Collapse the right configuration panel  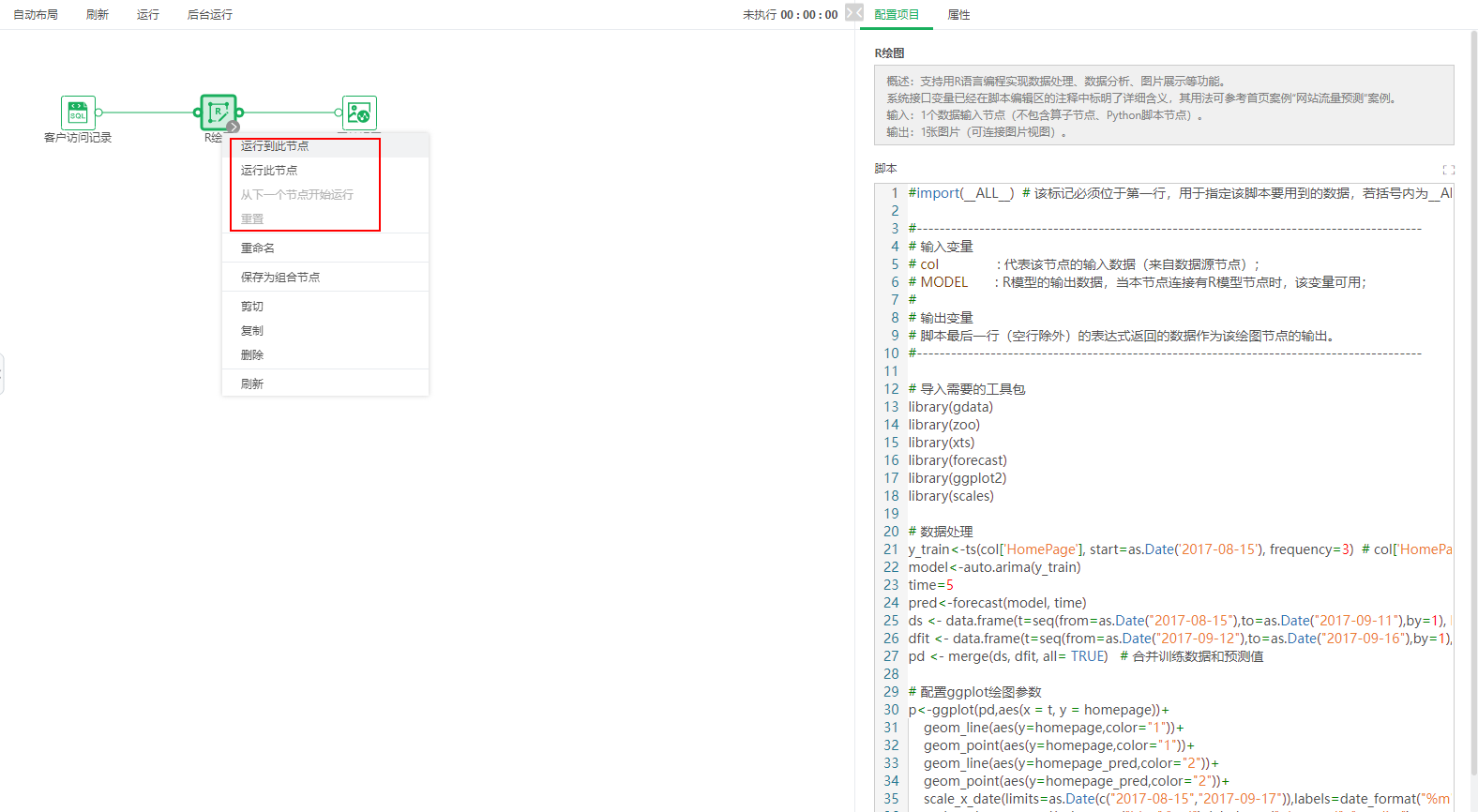(853, 12)
